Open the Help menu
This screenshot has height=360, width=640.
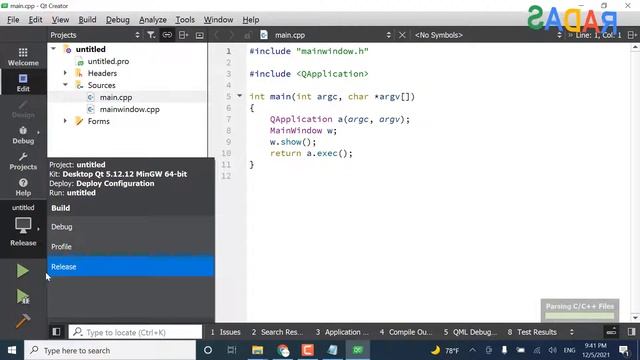pyautogui.click(x=251, y=20)
